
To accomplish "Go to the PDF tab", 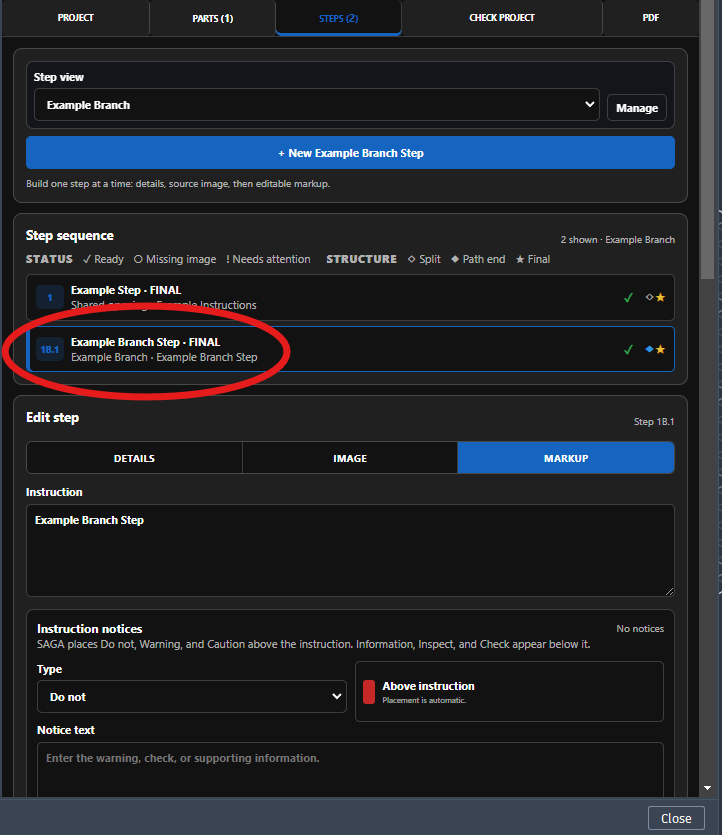I will click(x=651, y=18).
